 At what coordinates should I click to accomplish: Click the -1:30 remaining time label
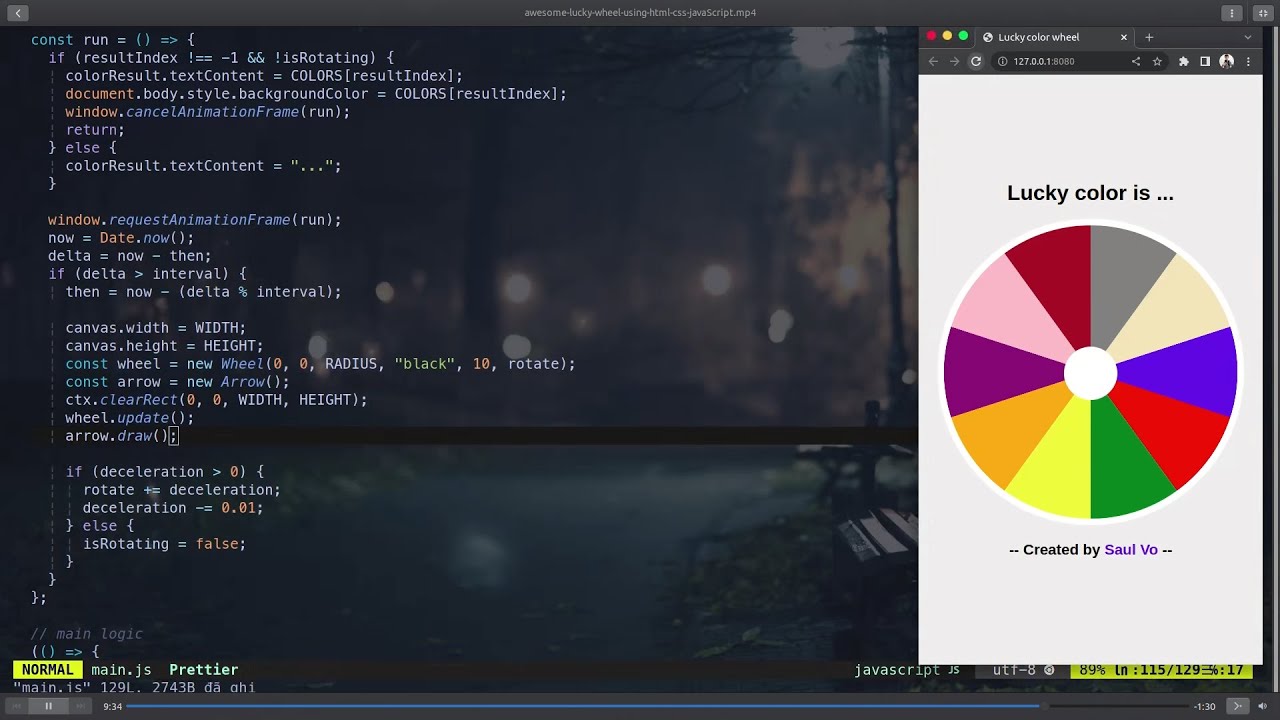pyautogui.click(x=1205, y=706)
